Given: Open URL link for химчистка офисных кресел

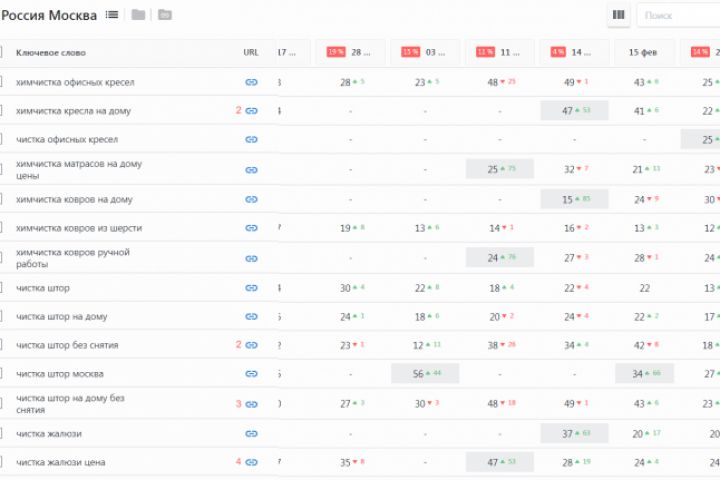Looking at the screenshot, I should click(251, 82).
